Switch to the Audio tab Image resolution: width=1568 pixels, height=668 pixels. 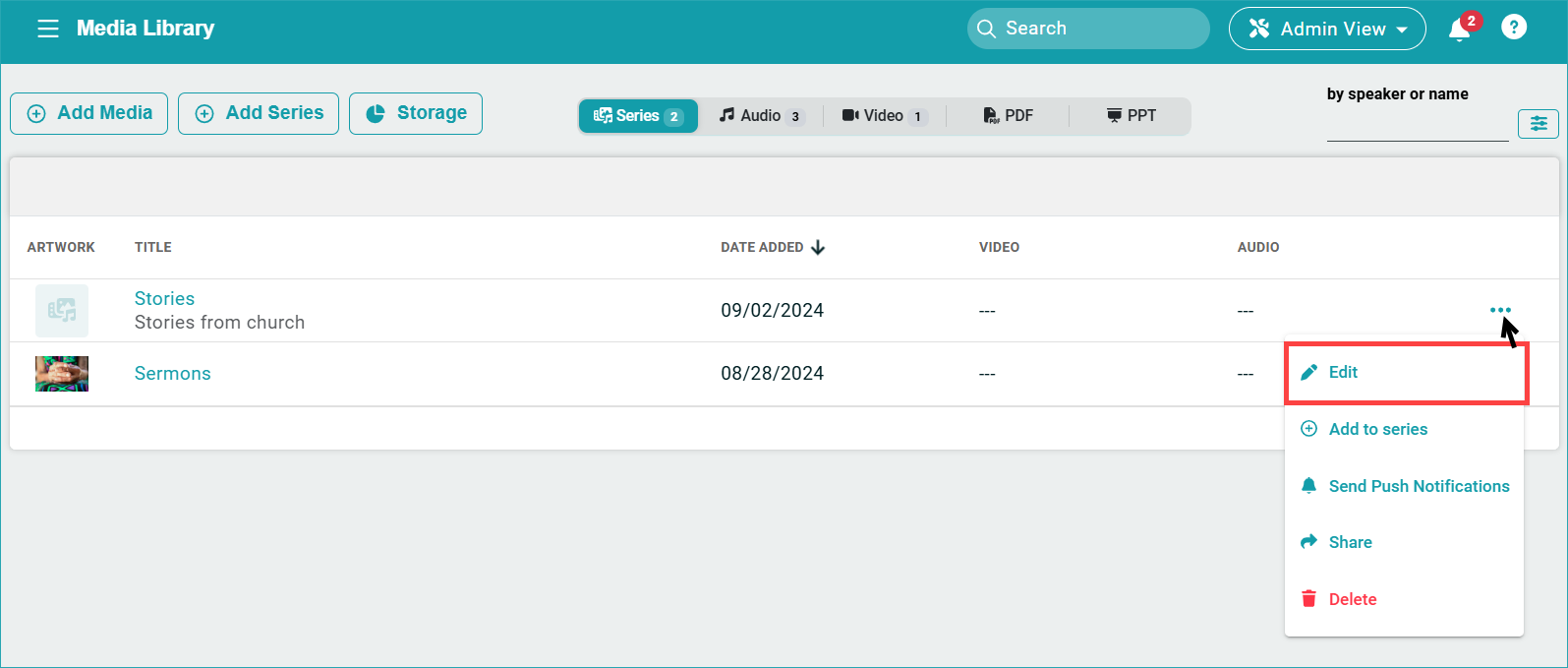761,116
